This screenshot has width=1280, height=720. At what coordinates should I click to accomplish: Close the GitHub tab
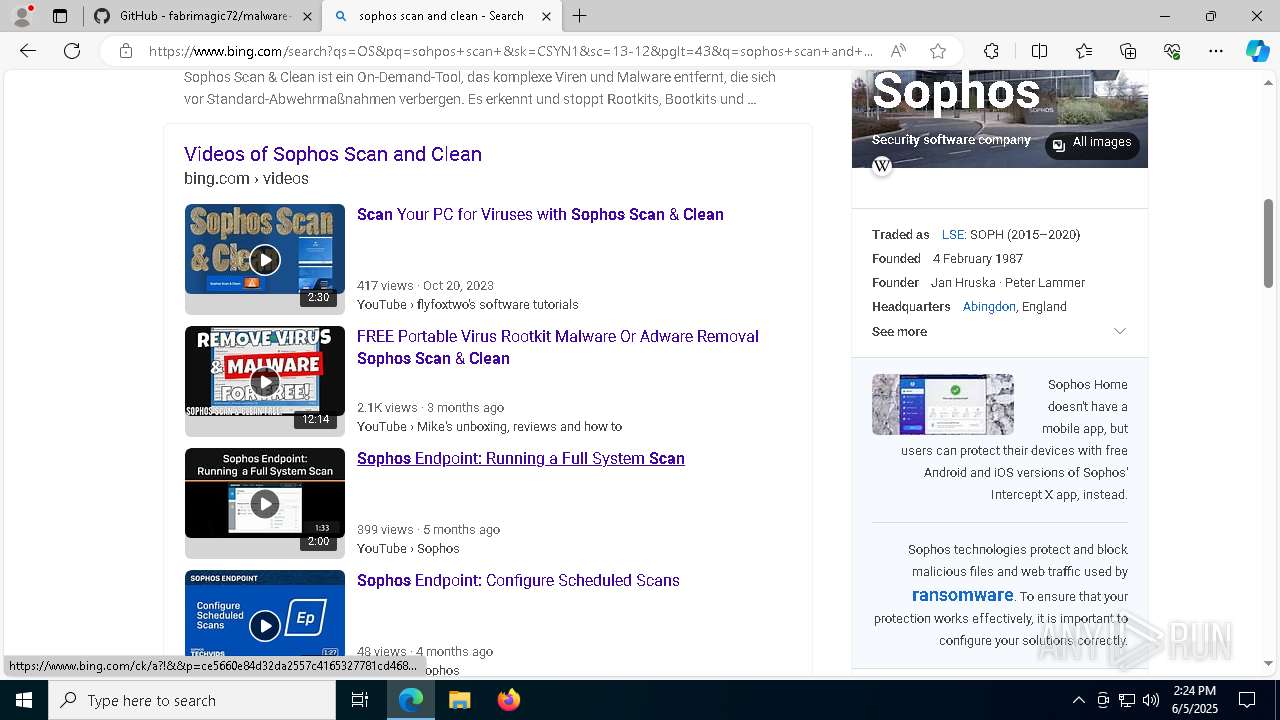pyautogui.click(x=307, y=16)
